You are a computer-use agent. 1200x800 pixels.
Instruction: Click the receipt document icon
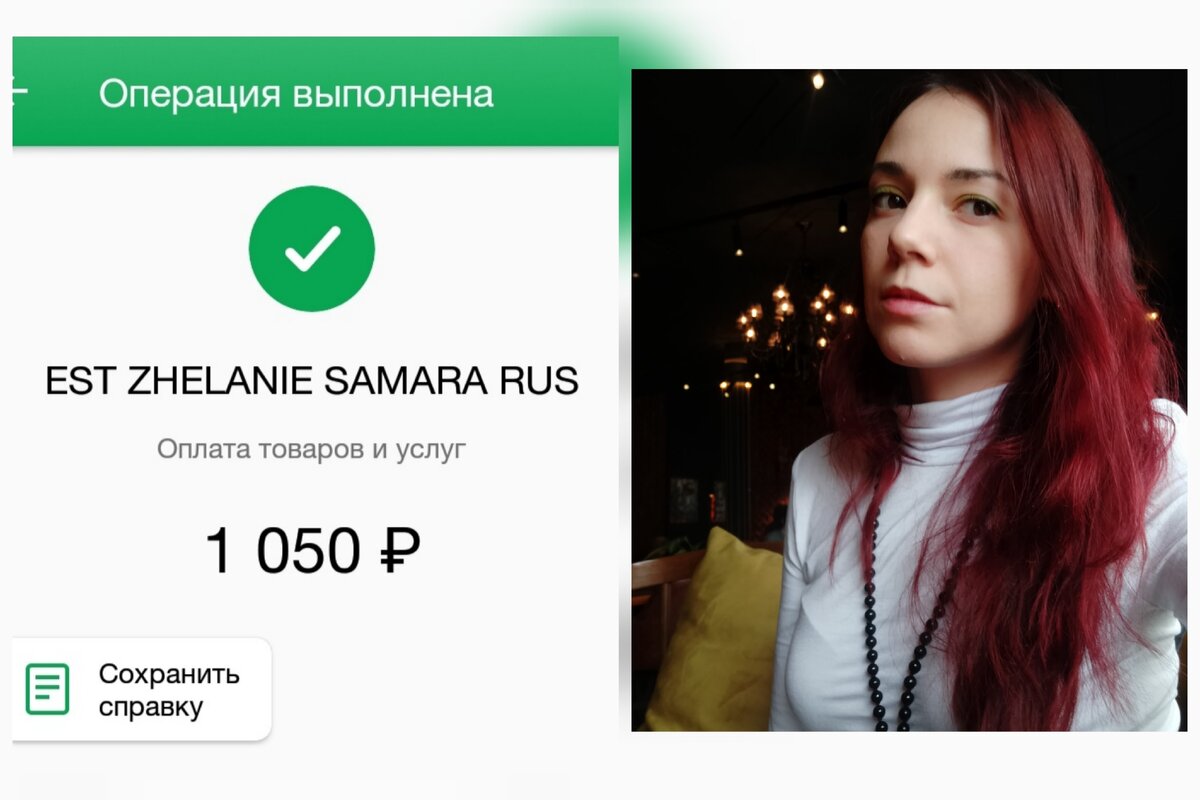click(48, 689)
